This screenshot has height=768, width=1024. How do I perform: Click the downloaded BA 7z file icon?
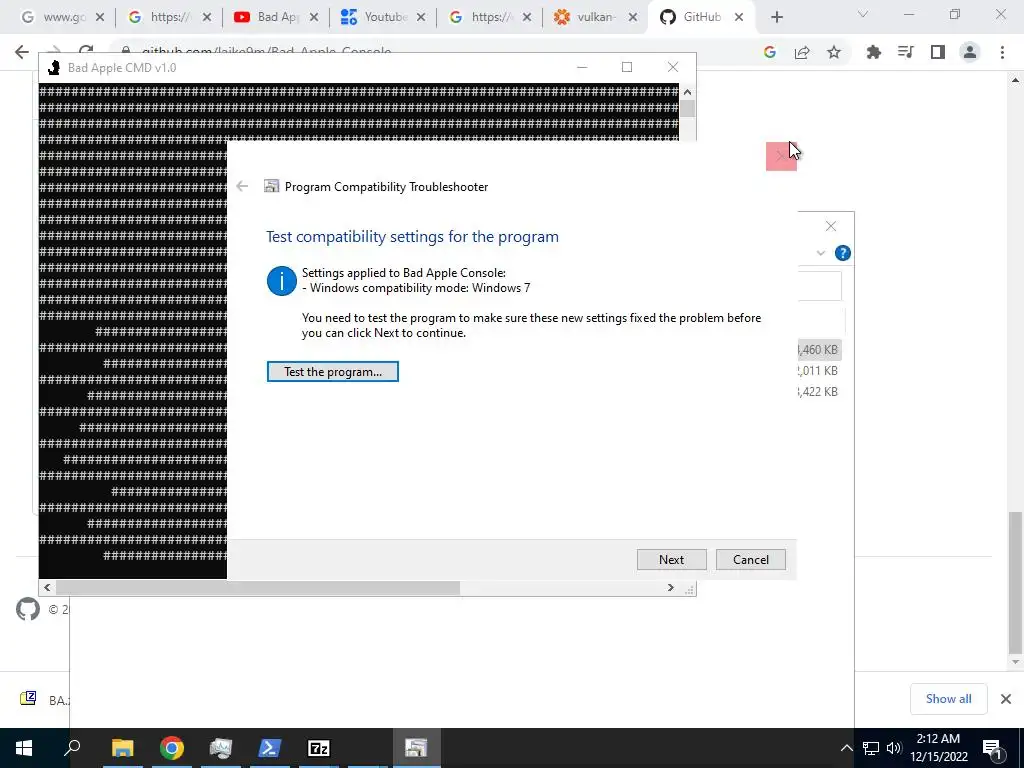pos(28,699)
